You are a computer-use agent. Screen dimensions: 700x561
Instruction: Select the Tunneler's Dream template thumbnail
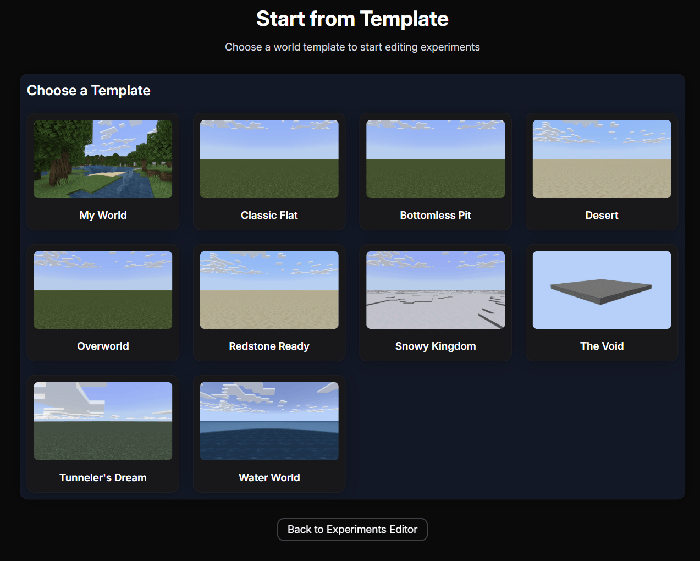(x=103, y=421)
